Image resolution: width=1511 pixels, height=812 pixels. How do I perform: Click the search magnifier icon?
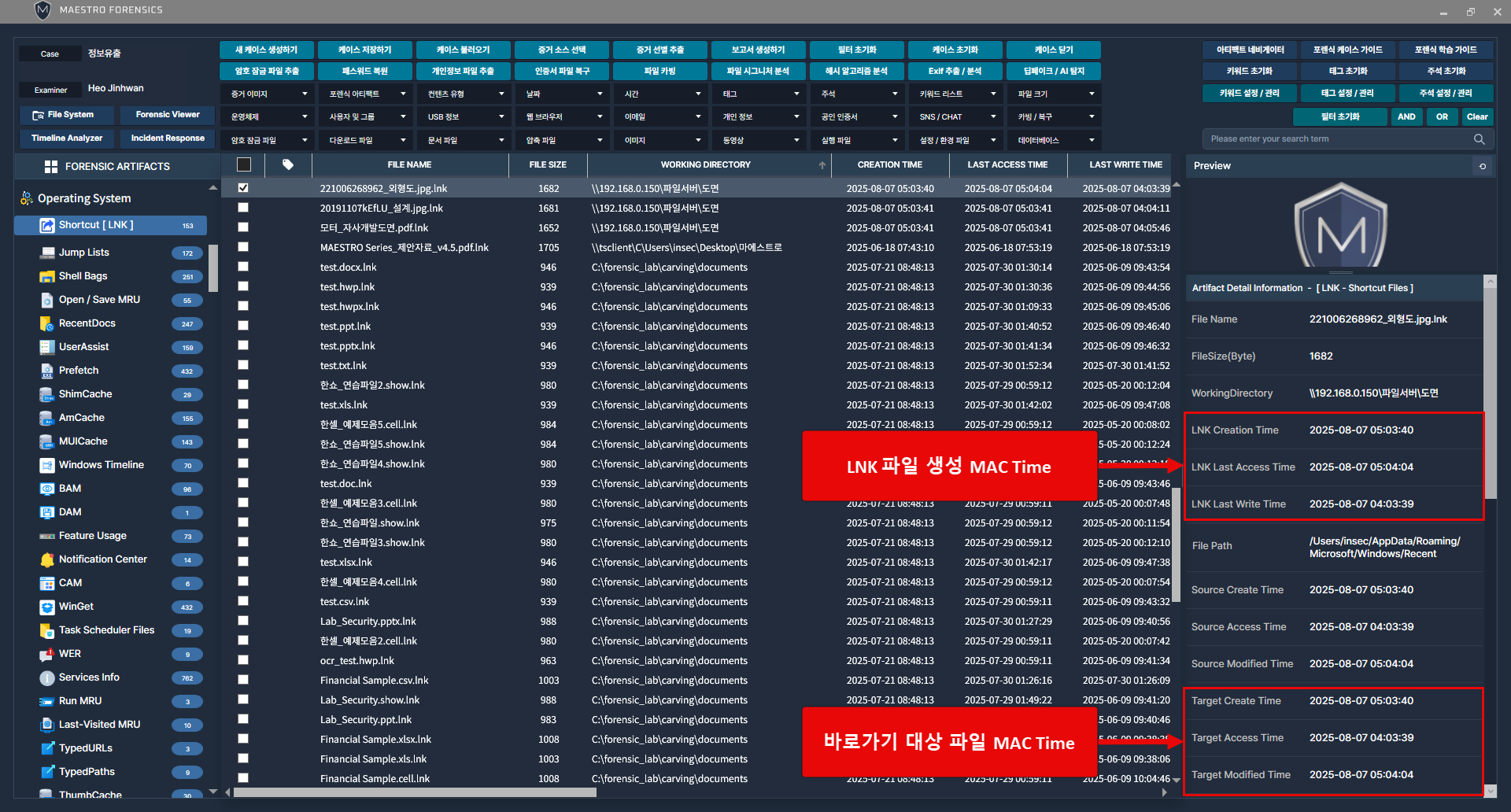point(1479,139)
